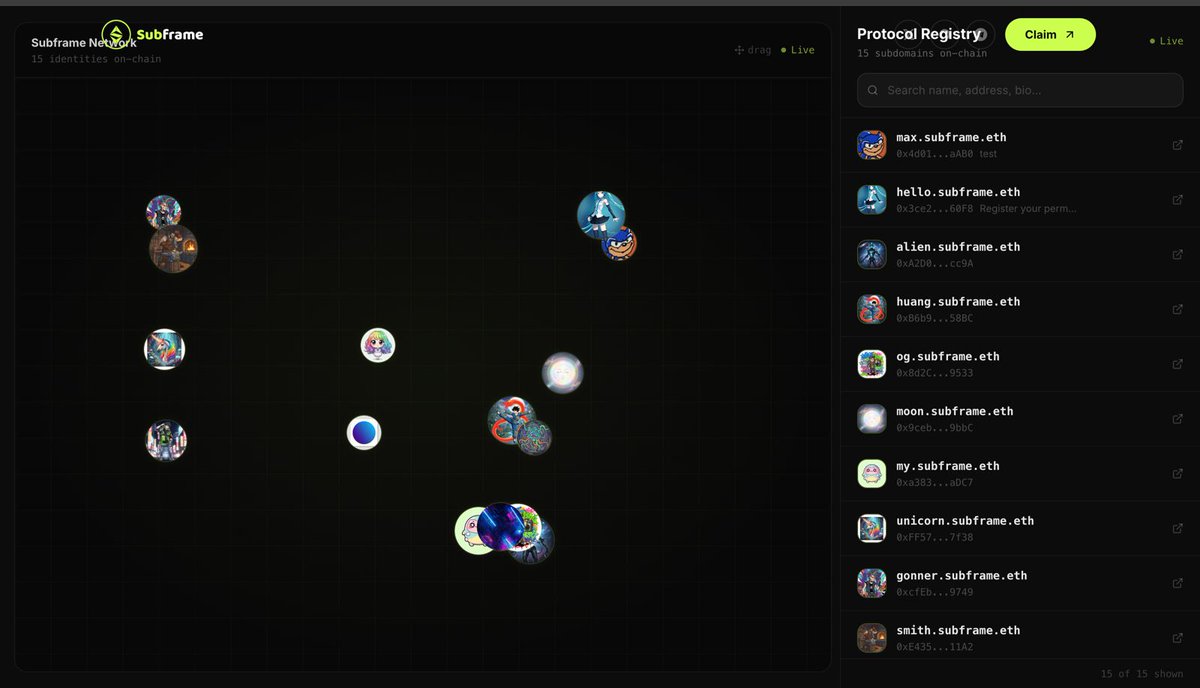Click the Subframe logo icon
Image resolution: width=1200 pixels, height=688 pixels.
(x=117, y=35)
